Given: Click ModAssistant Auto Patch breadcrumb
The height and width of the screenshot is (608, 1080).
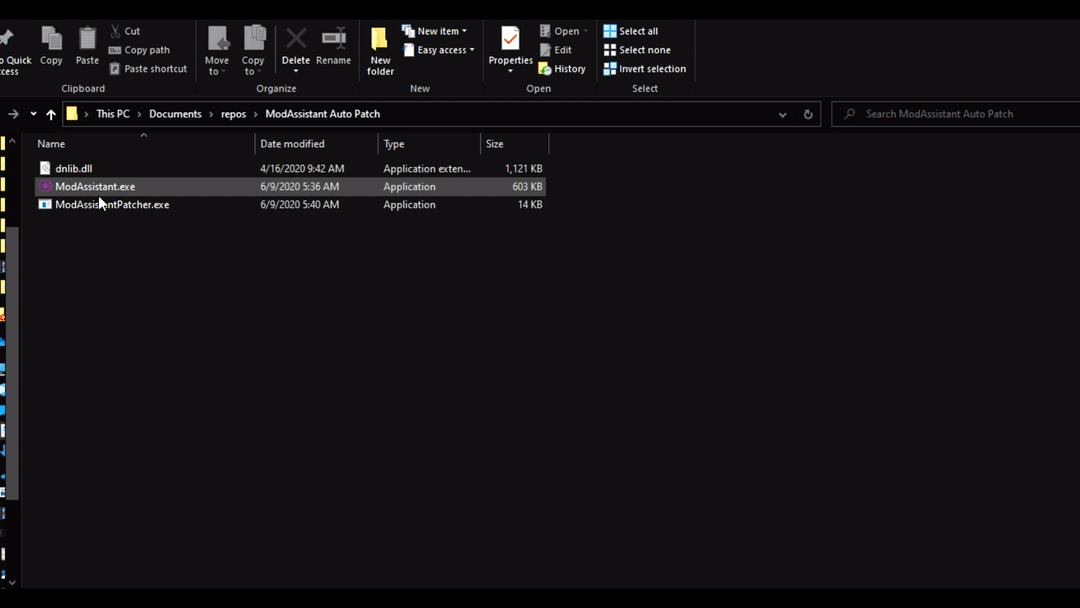Looking at the screenshot, I should click(x=322, y=114).
